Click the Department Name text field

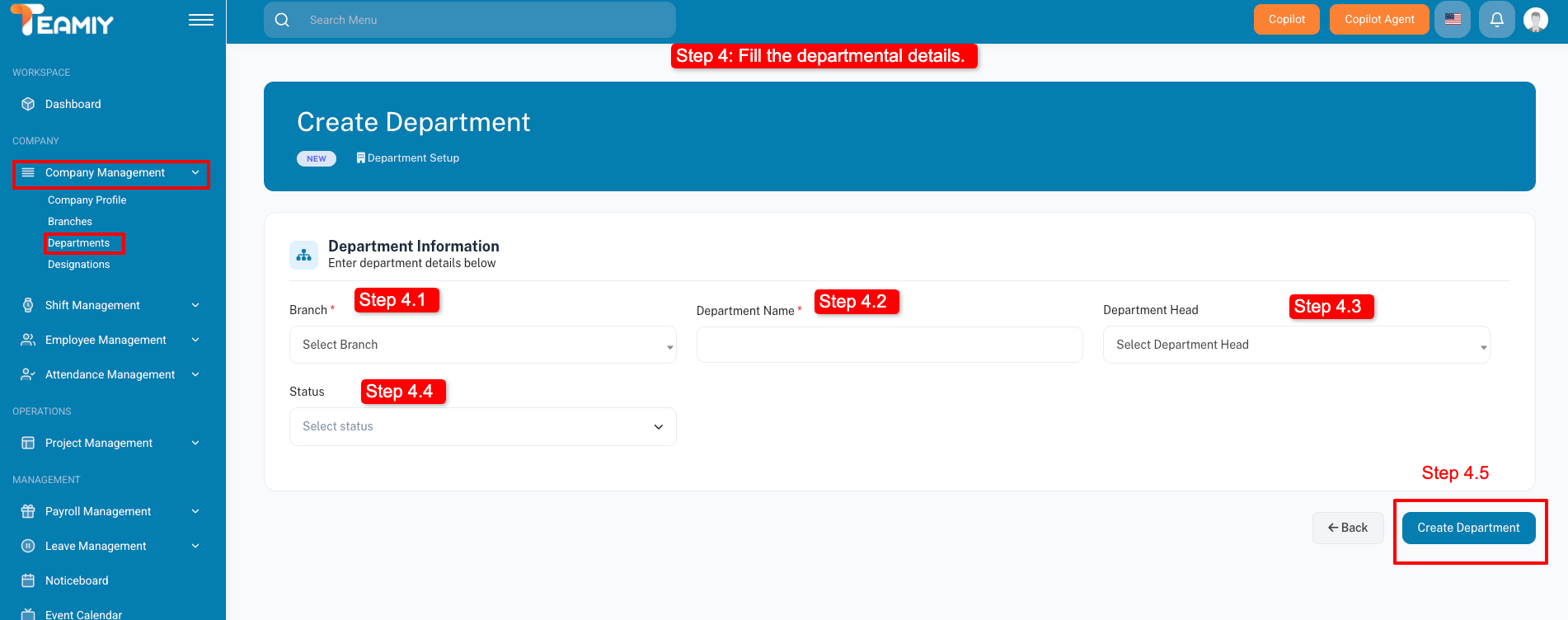pyautogui.click(x=889, y=345)
